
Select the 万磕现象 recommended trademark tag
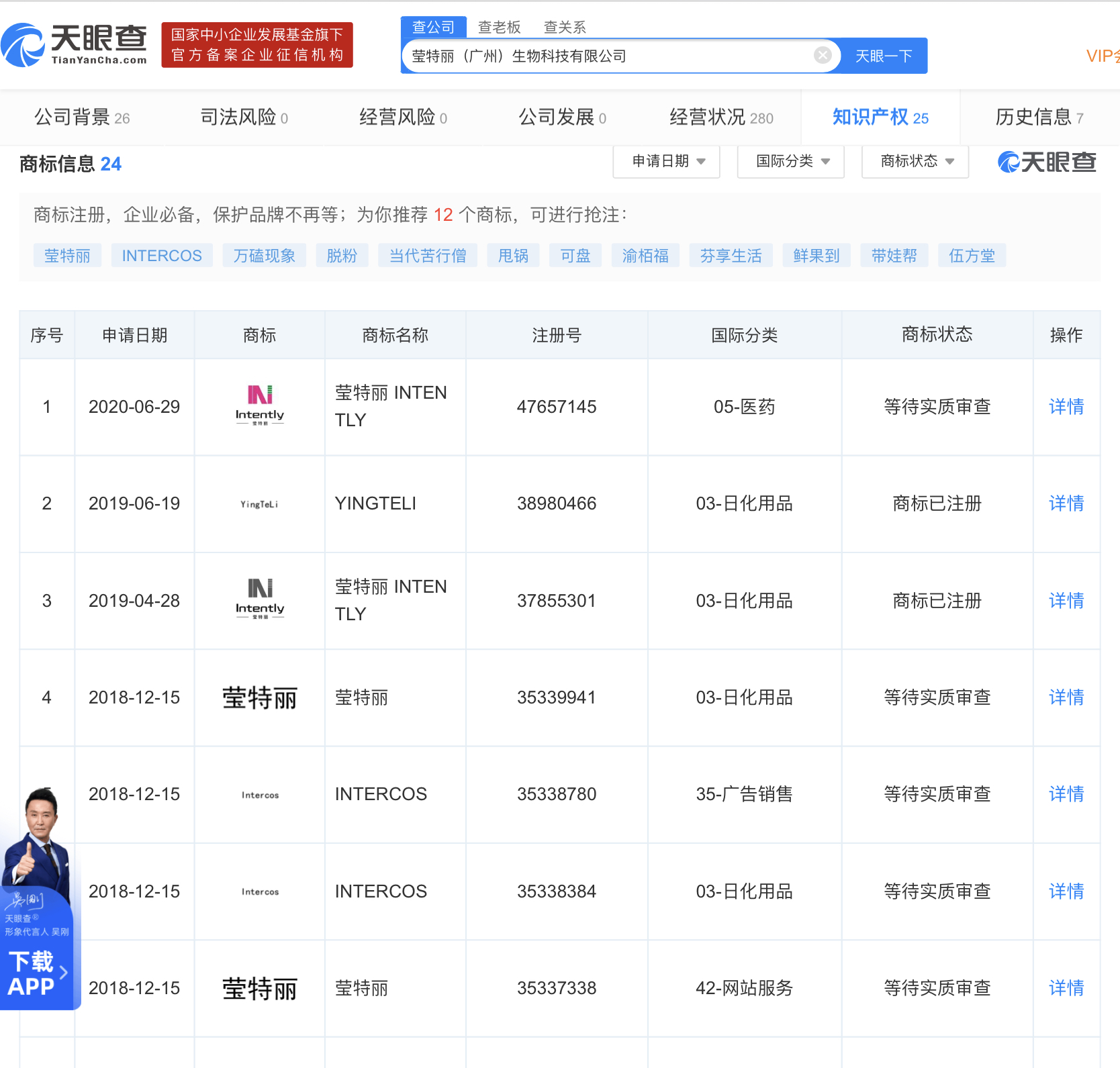coord(265,256)
